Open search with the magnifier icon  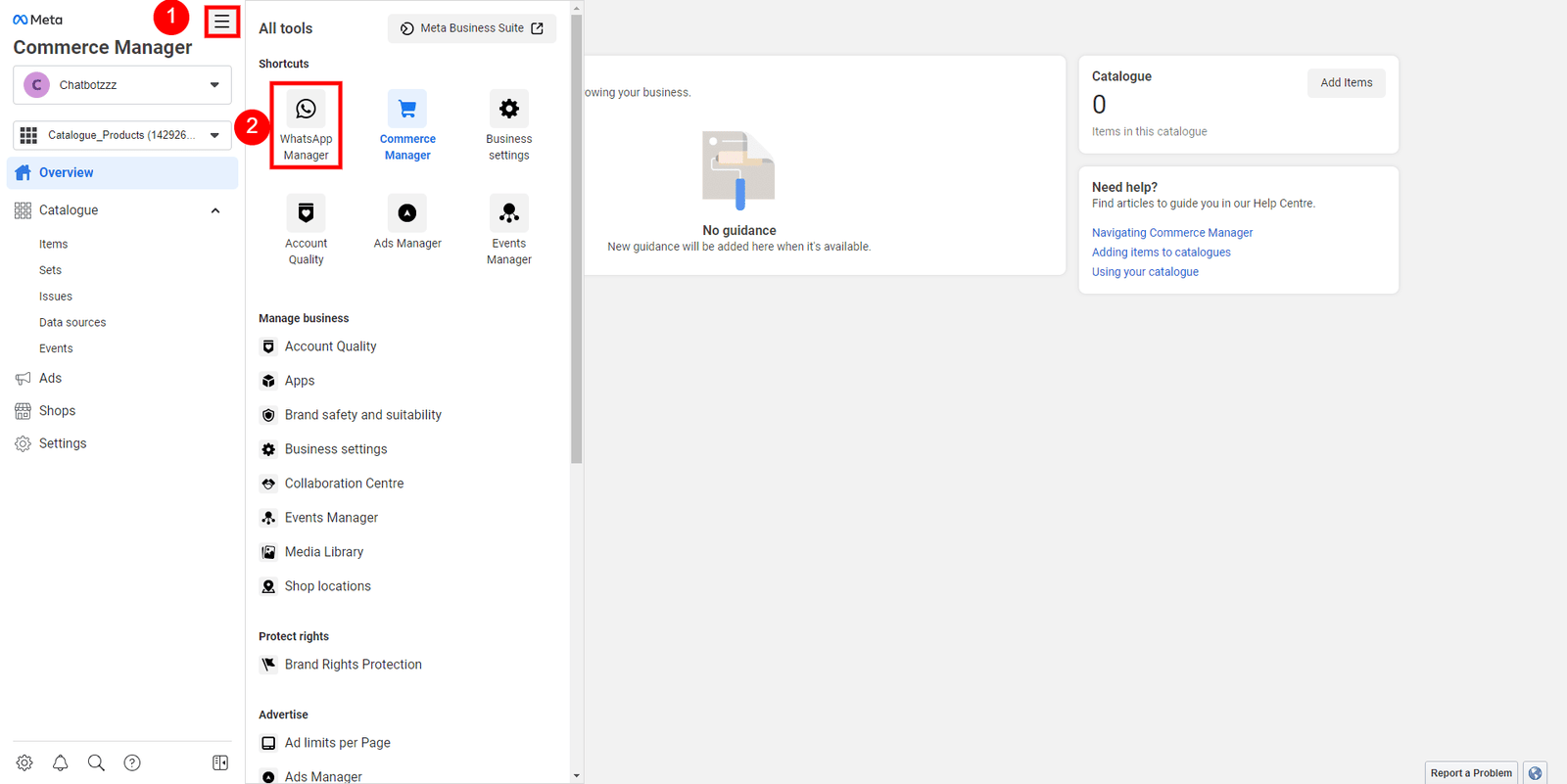(x=96, y=762)
